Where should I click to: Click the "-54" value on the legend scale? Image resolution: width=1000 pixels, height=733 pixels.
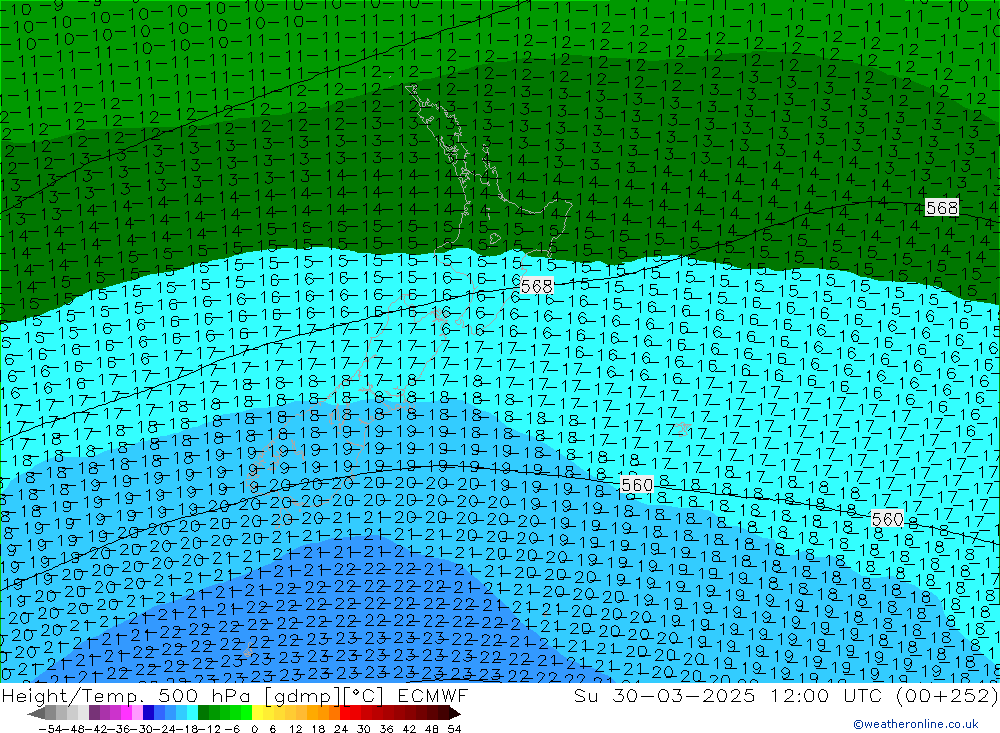tap(50, 729)
